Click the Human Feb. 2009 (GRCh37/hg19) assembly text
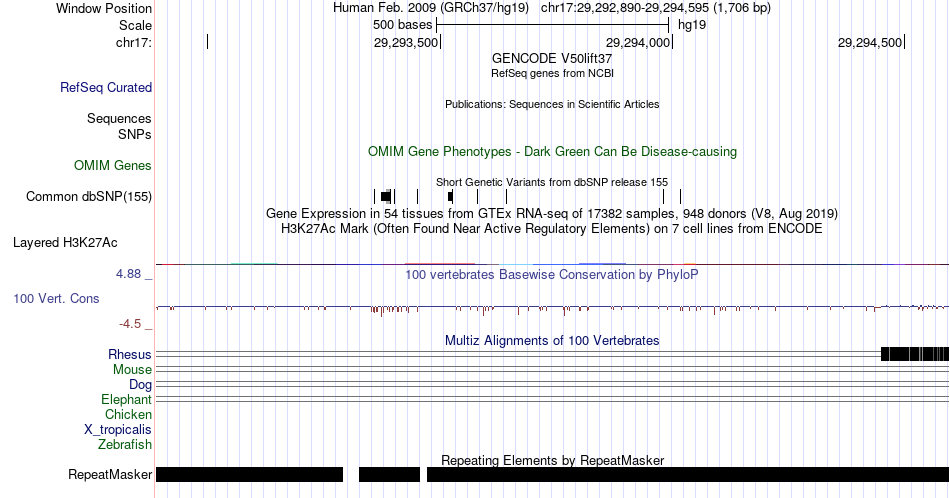Viewport: 950px width, 498px height. 431,8
